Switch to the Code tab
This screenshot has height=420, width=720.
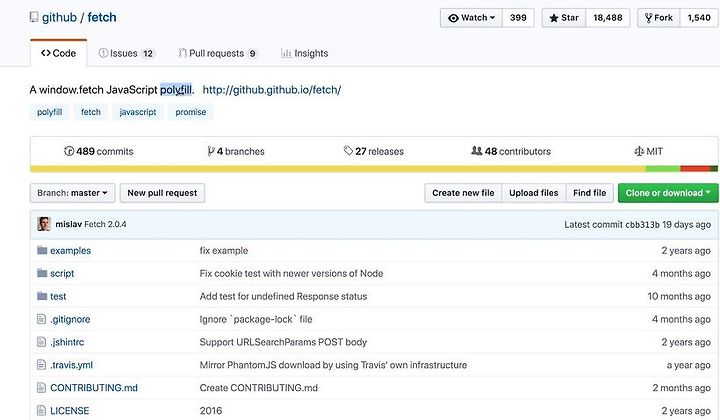point(58,53)
